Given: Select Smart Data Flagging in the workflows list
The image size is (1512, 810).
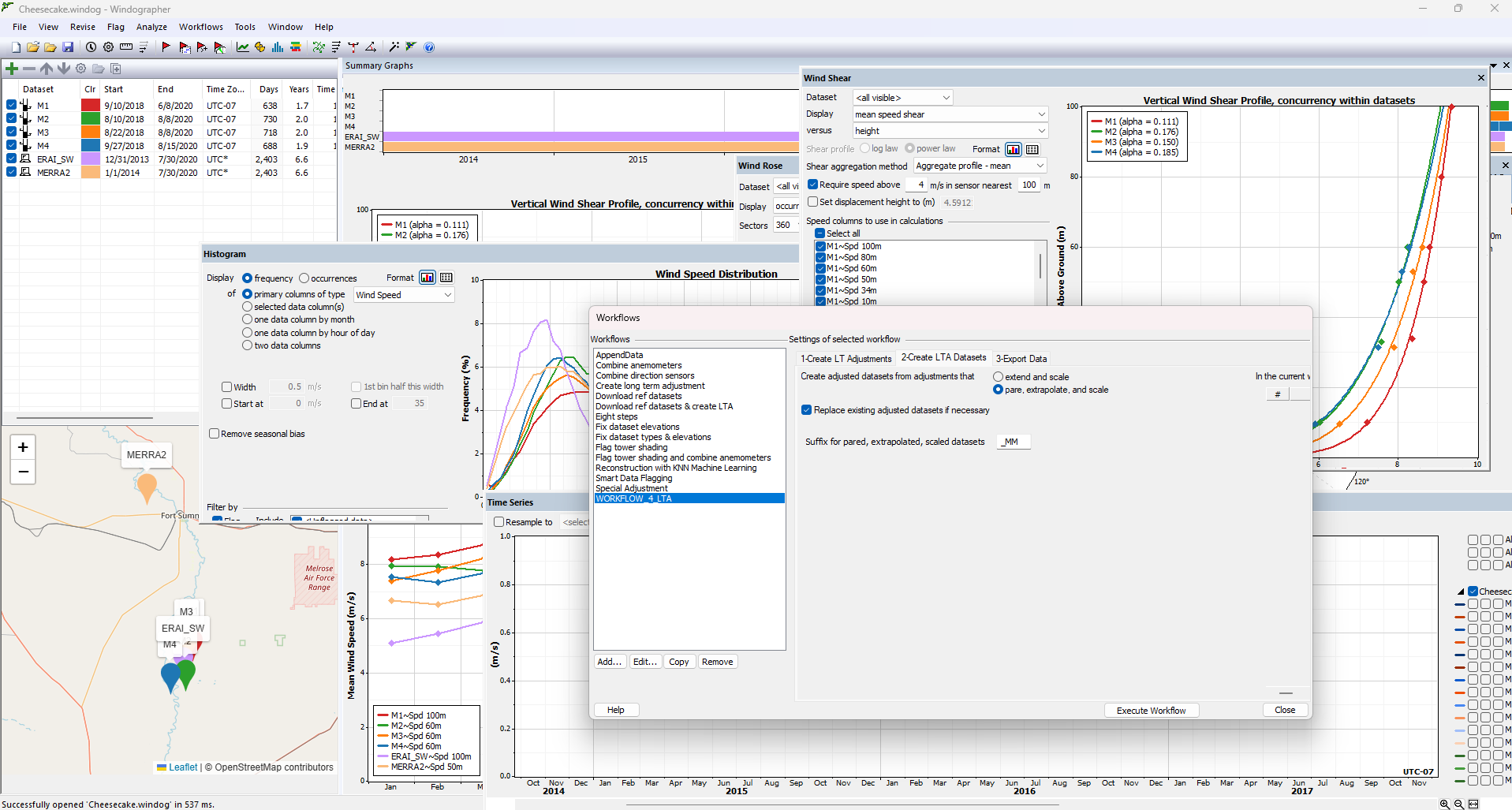Looking at the screenshot, I should 634,478.
